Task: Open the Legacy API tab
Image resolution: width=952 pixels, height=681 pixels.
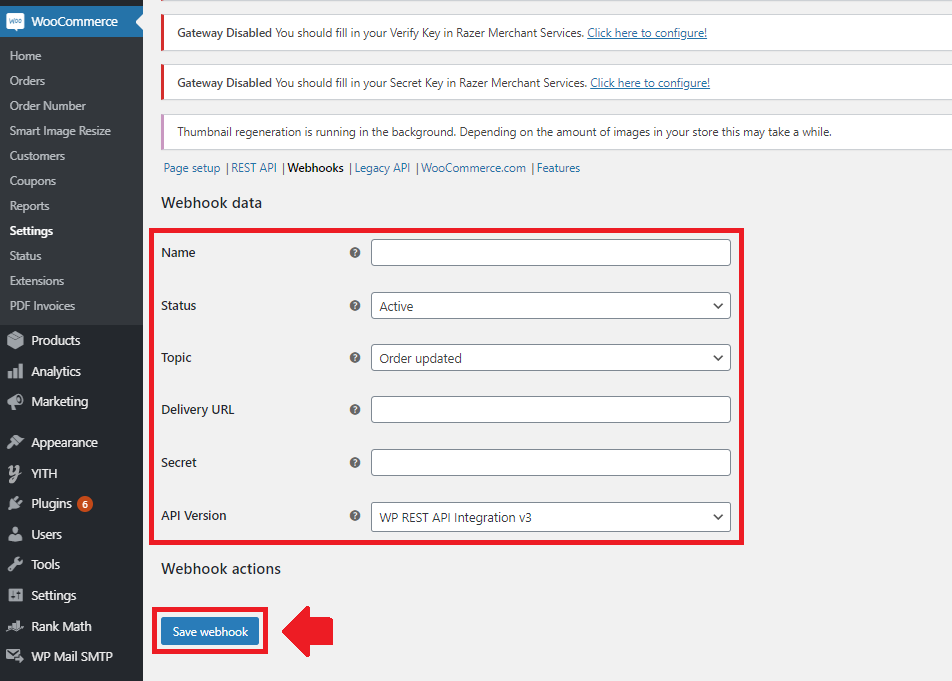Action: tap(382, 168)
